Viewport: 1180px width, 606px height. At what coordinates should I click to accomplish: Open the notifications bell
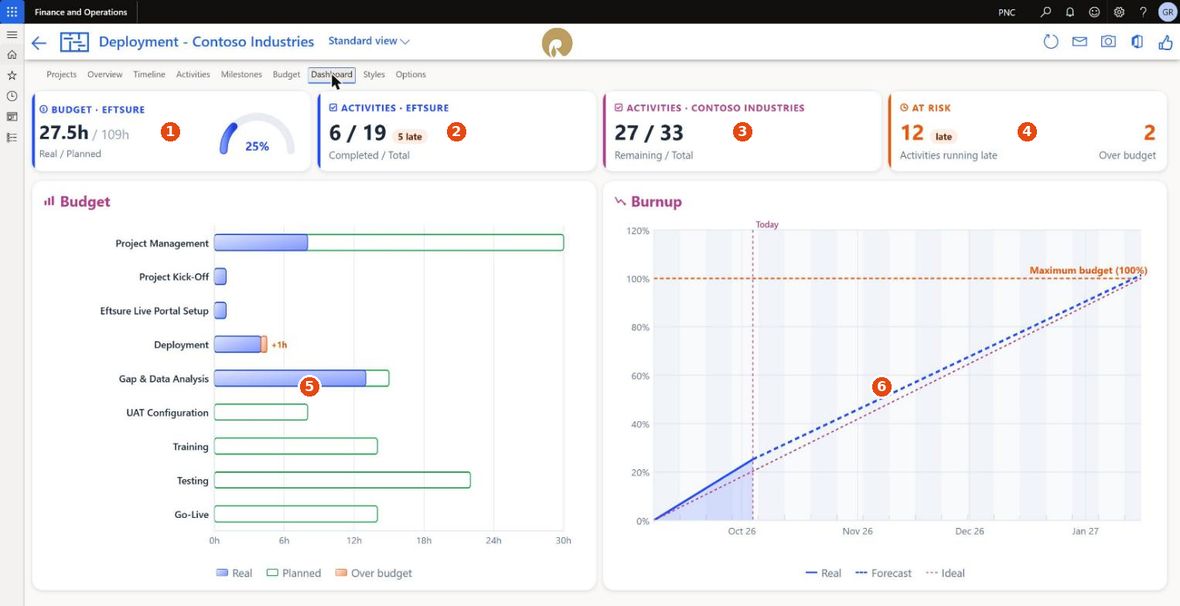[x=1070, y=12]
